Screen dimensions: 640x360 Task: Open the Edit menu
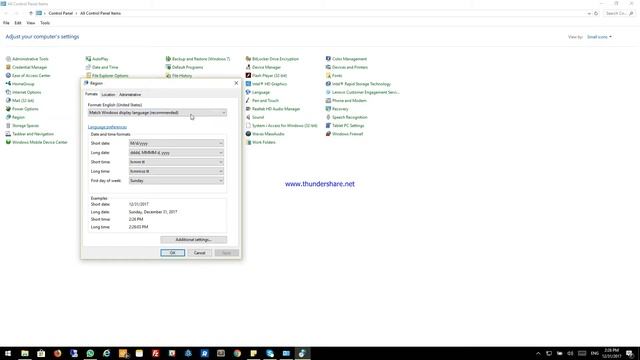tap(18, 23)
